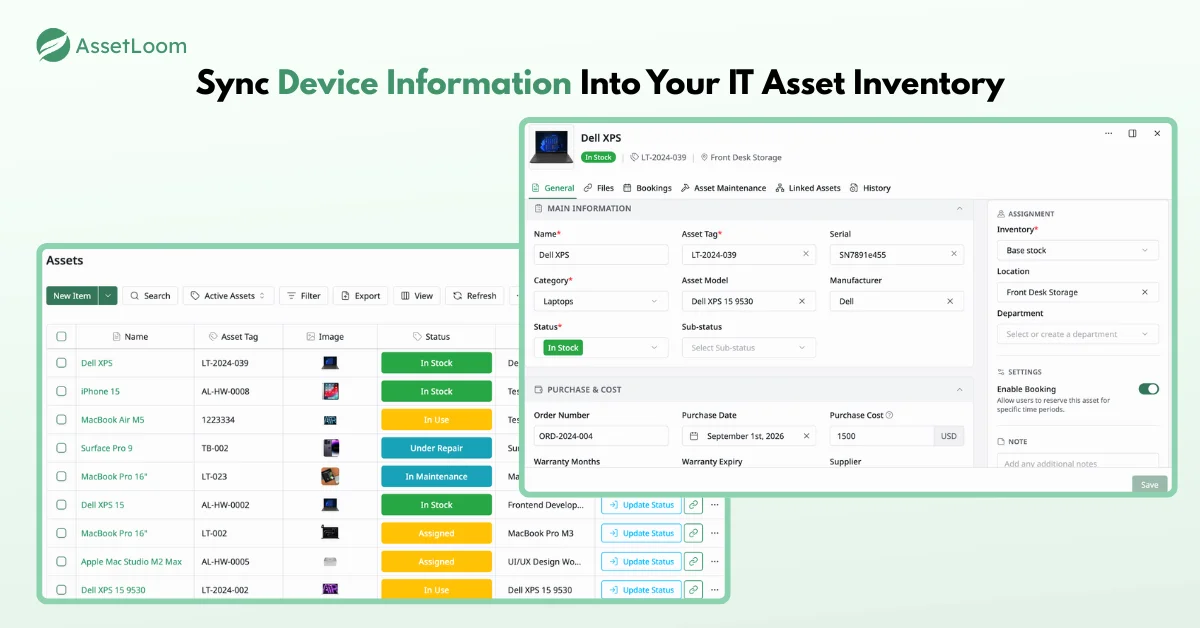Click the link icon in the Dell XPS 15 row
1200x628 pixels.
pos(693,505)
